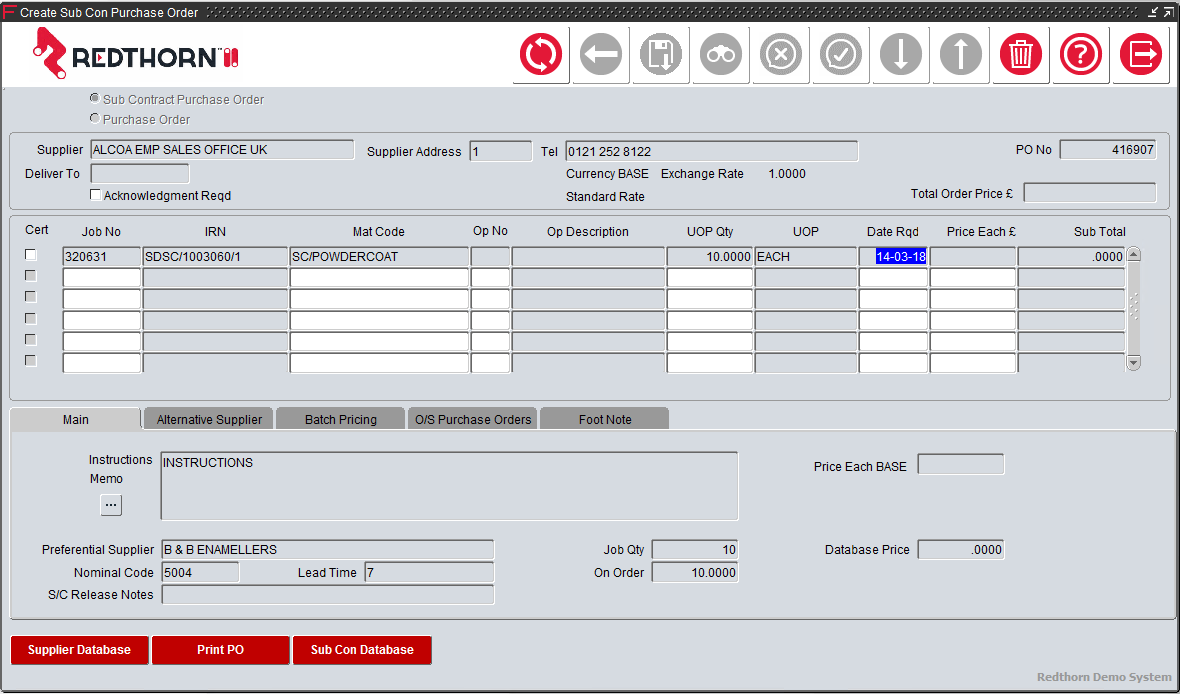Viewport: 1180px width, 694px height.
Task: Select the Purchase Order radio button
Action: [x=94, y=119]
